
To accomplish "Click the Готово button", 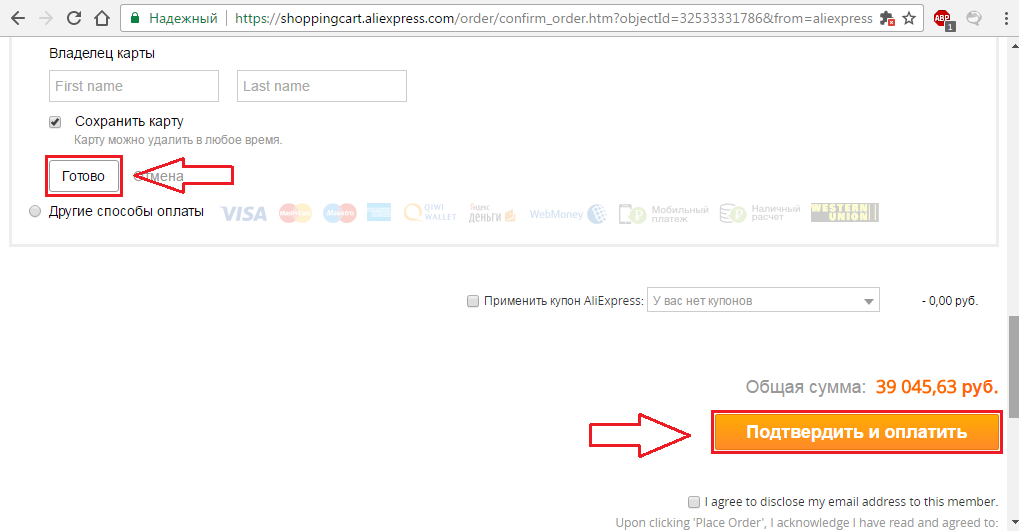I will click(83, 176).
